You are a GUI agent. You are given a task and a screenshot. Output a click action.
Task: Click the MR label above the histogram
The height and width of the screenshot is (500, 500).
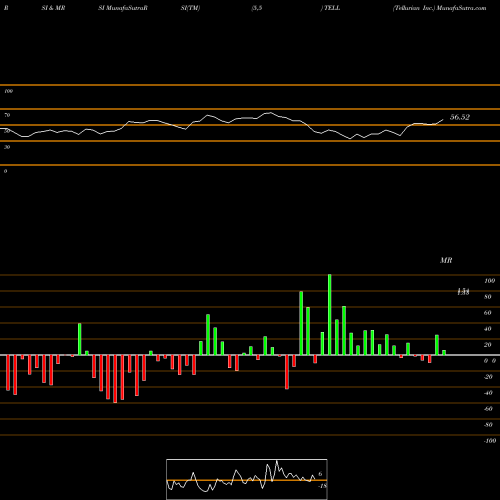446,260
